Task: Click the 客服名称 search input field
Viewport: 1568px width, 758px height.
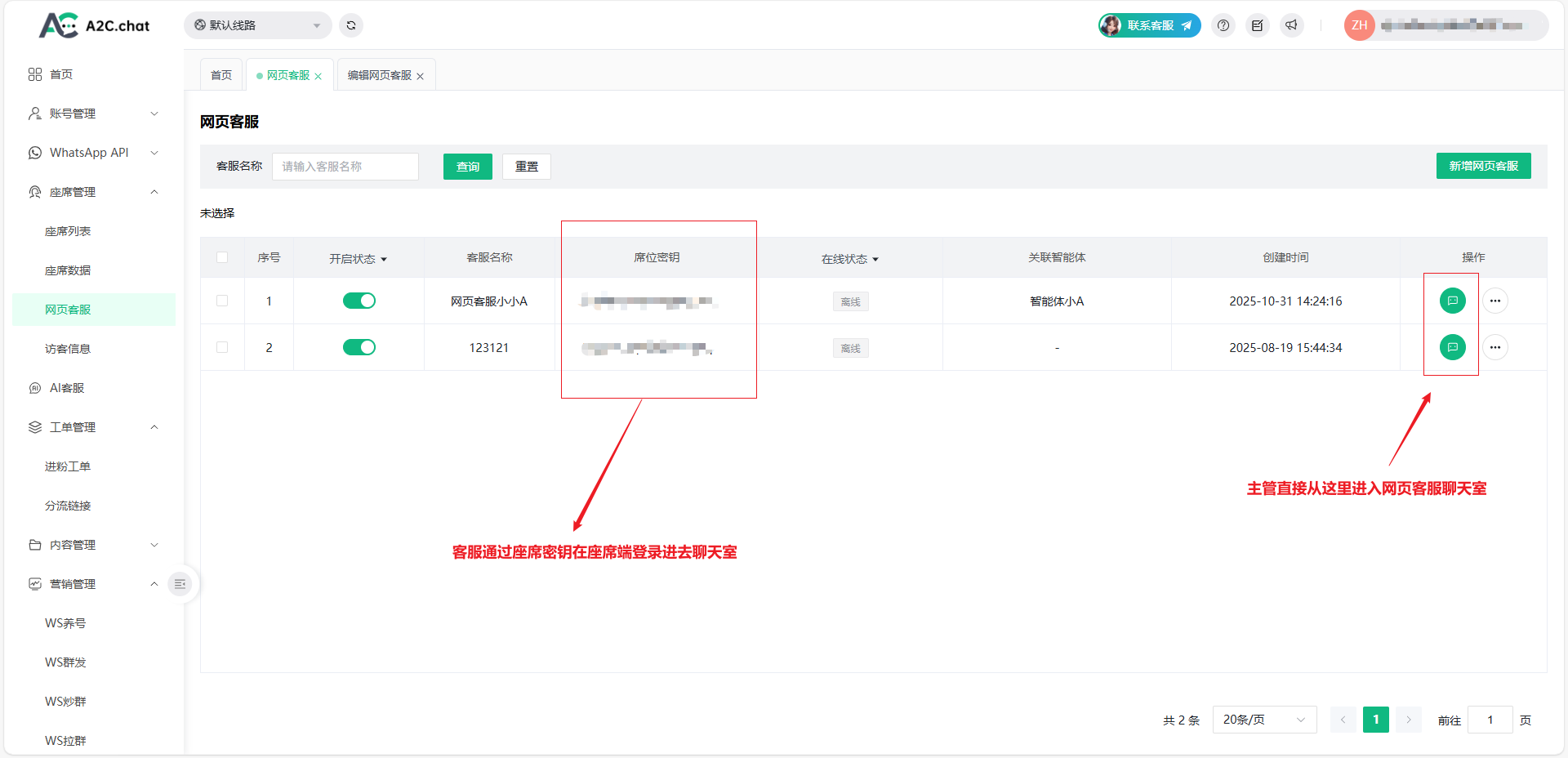Action: coord(345,167)
